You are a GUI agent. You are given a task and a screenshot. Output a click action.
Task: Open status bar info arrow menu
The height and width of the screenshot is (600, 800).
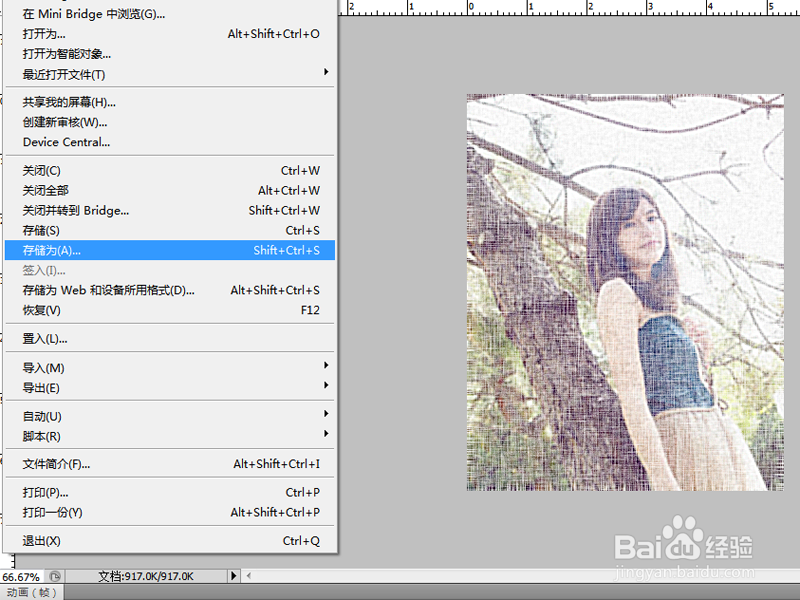(x=233, y=576)
